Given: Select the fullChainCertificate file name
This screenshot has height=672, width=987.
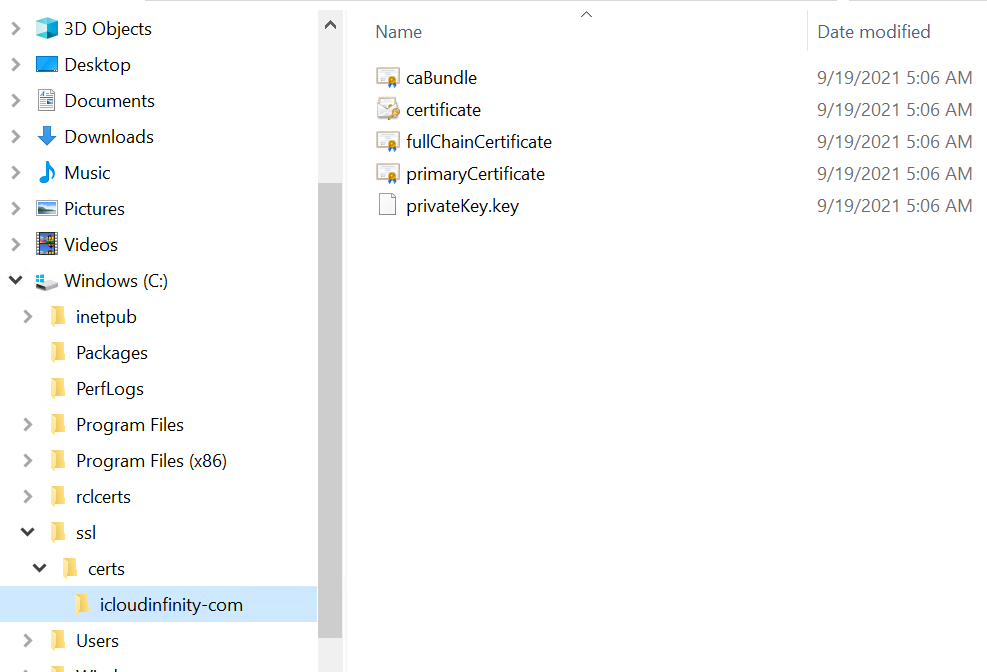Looking at the screenshot, I should (x=479, y=142).
